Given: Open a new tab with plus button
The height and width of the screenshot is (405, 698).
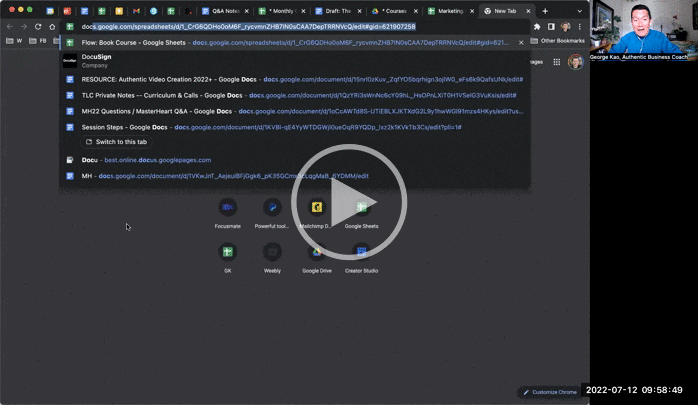Looking at the screenshot, I should (545, 11).
